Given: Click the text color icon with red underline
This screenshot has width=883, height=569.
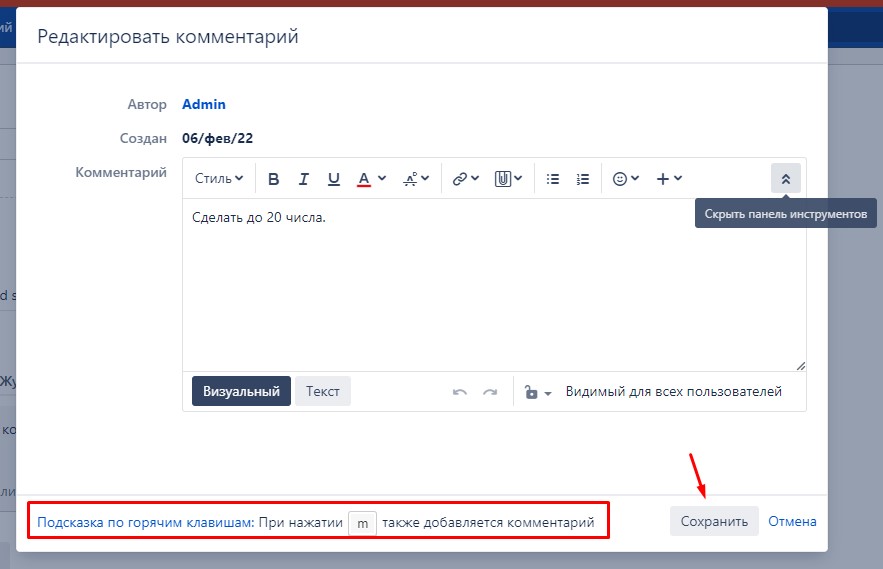Looking at the screenshot, I should [x=364, y=179].
